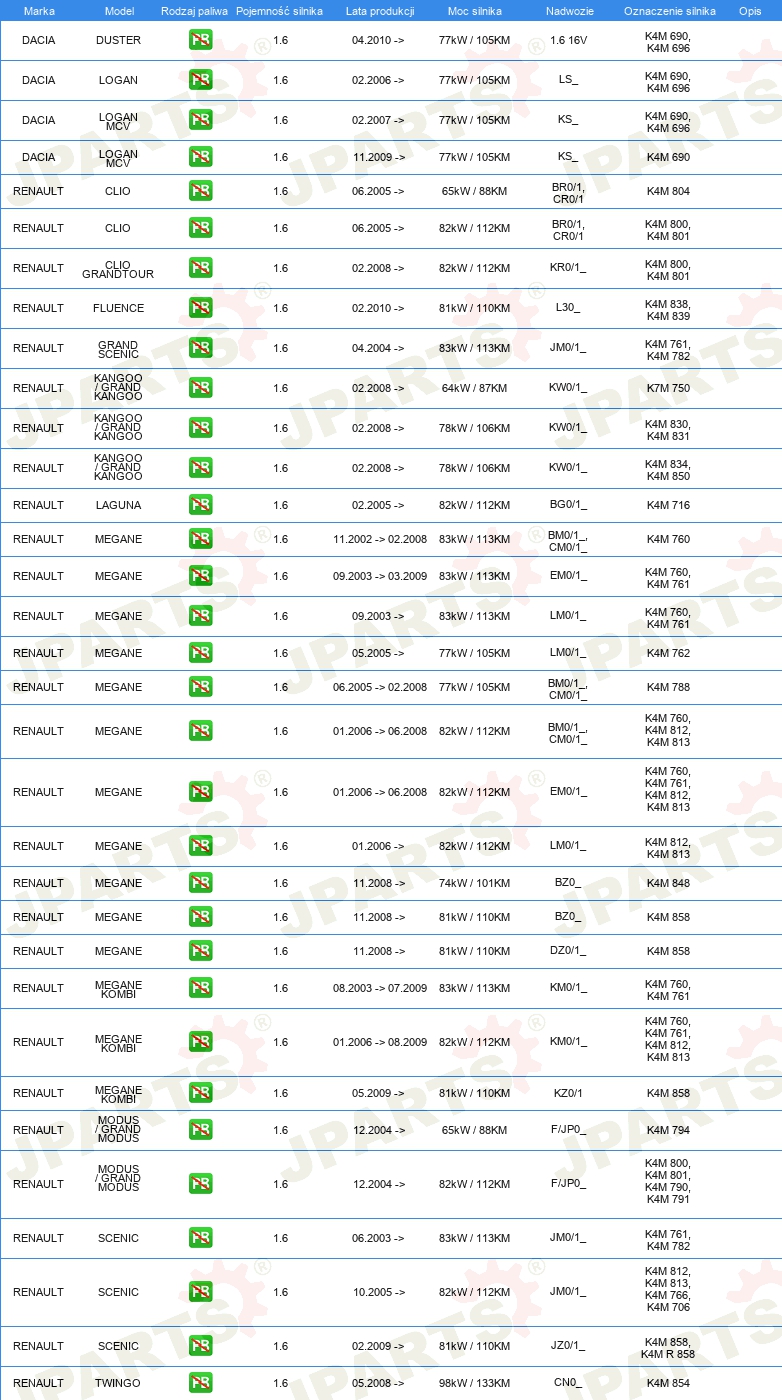
Task: Click the production date '04.2010 ->'
Action: [378, 40]
